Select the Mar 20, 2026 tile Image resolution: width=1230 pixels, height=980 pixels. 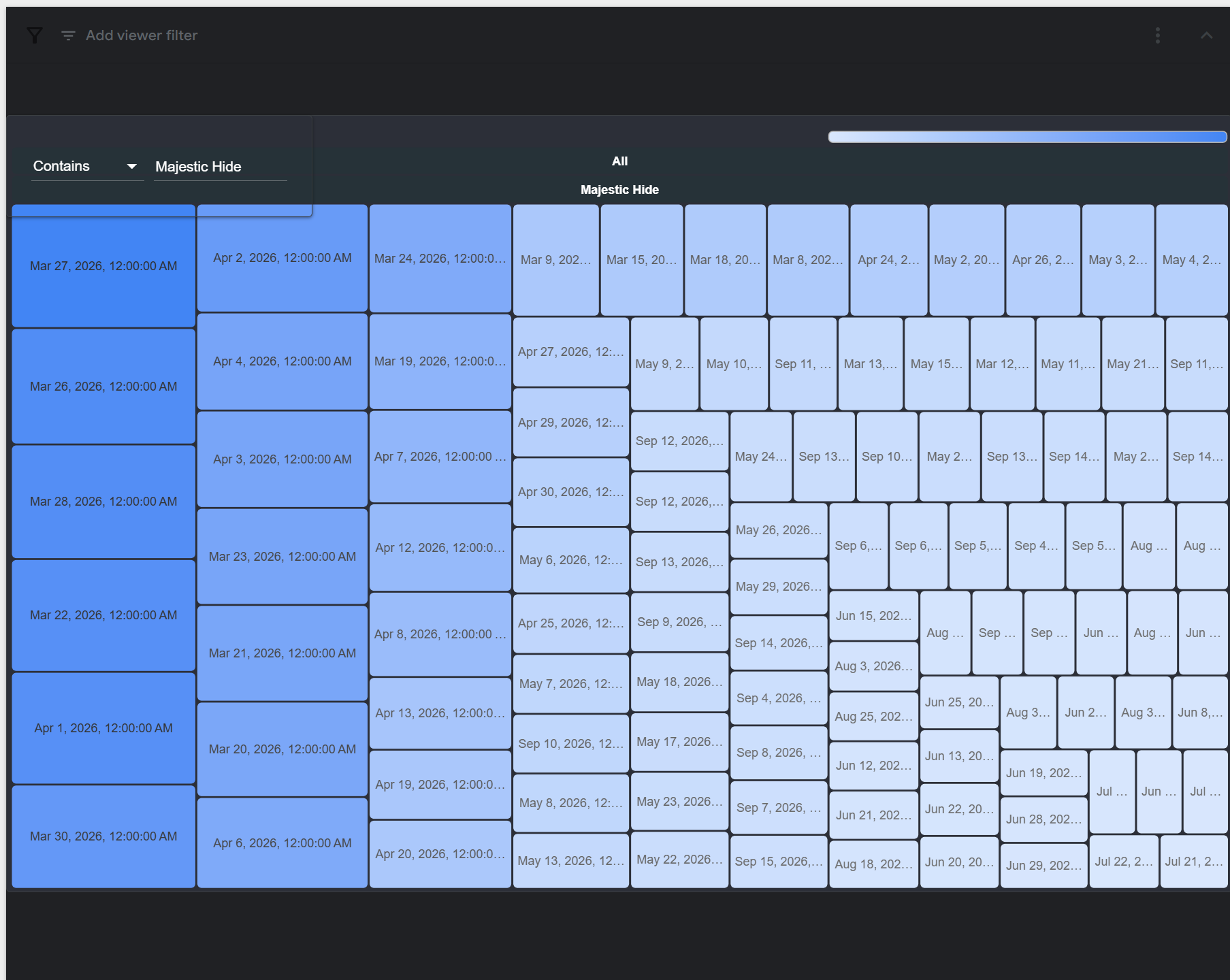282,749
